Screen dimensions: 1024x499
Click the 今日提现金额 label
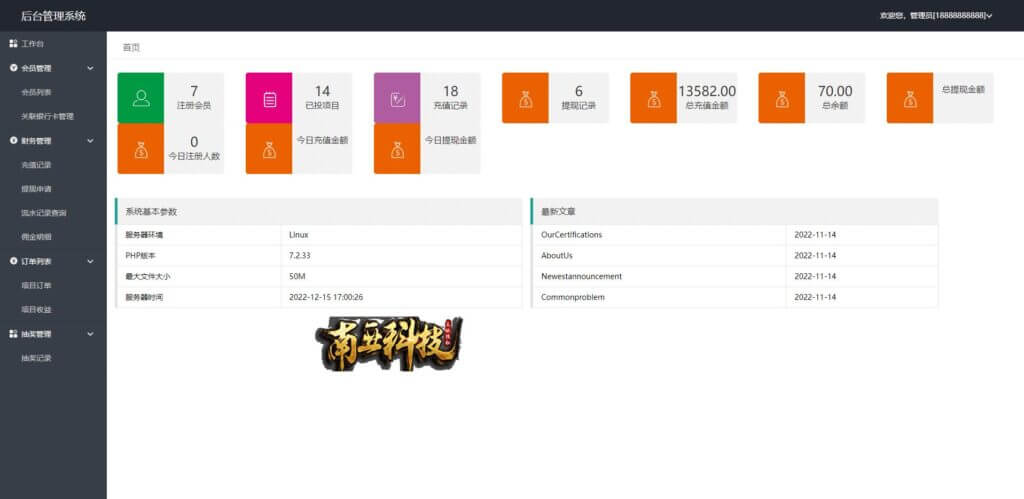(451, 140)
